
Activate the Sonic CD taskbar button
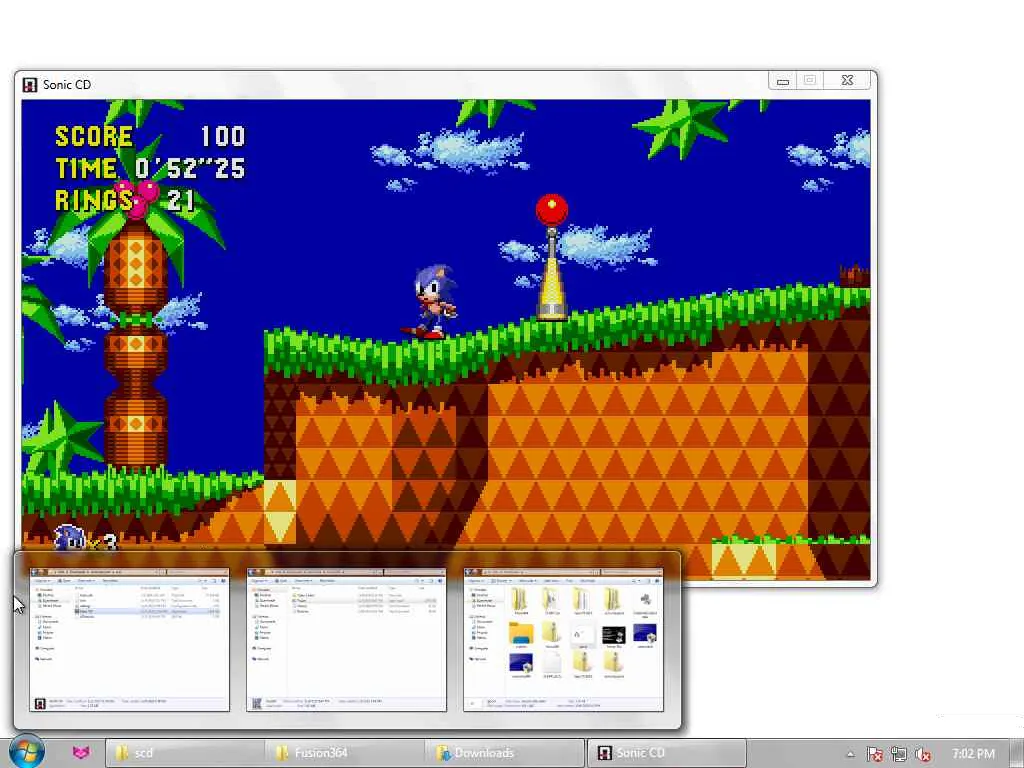click(667, 753)
